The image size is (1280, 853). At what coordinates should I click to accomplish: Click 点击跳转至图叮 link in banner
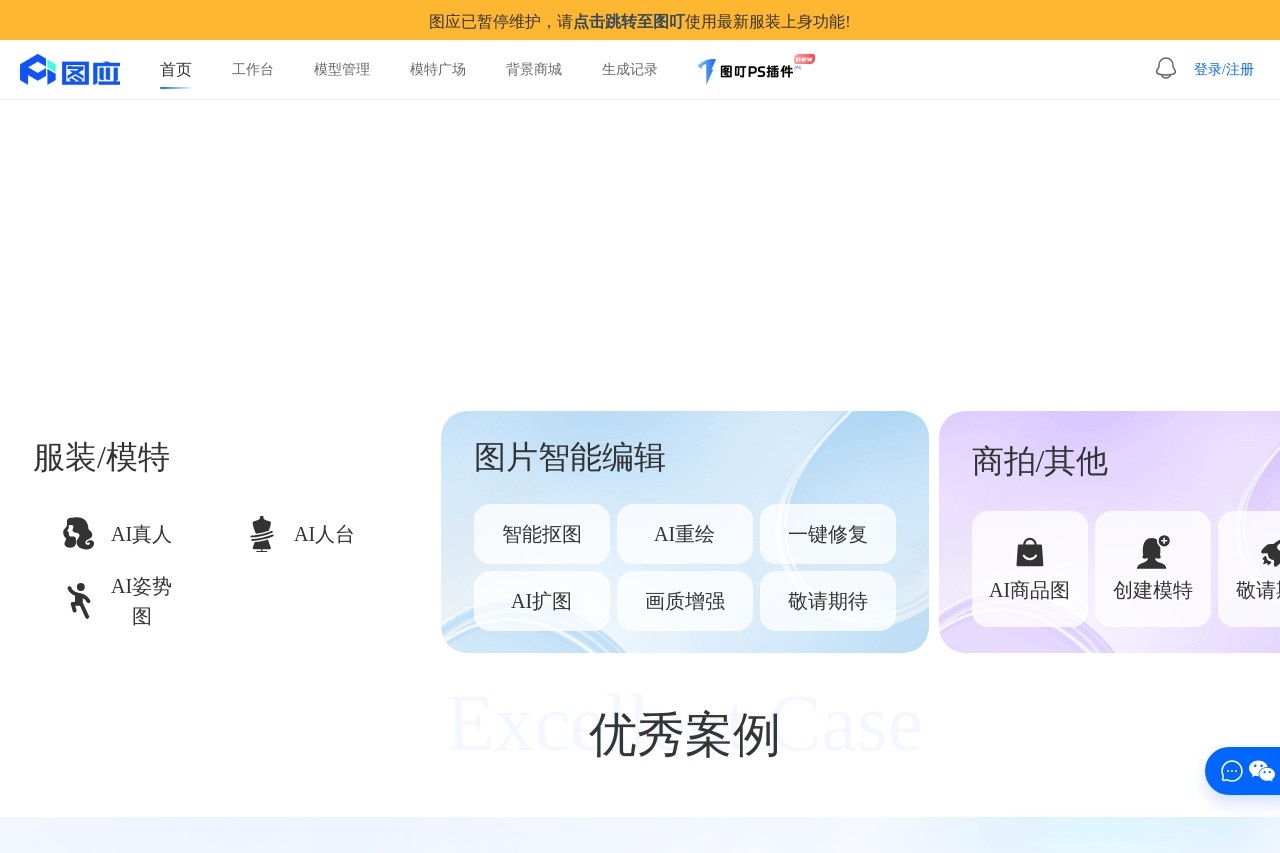click(628, 21)
